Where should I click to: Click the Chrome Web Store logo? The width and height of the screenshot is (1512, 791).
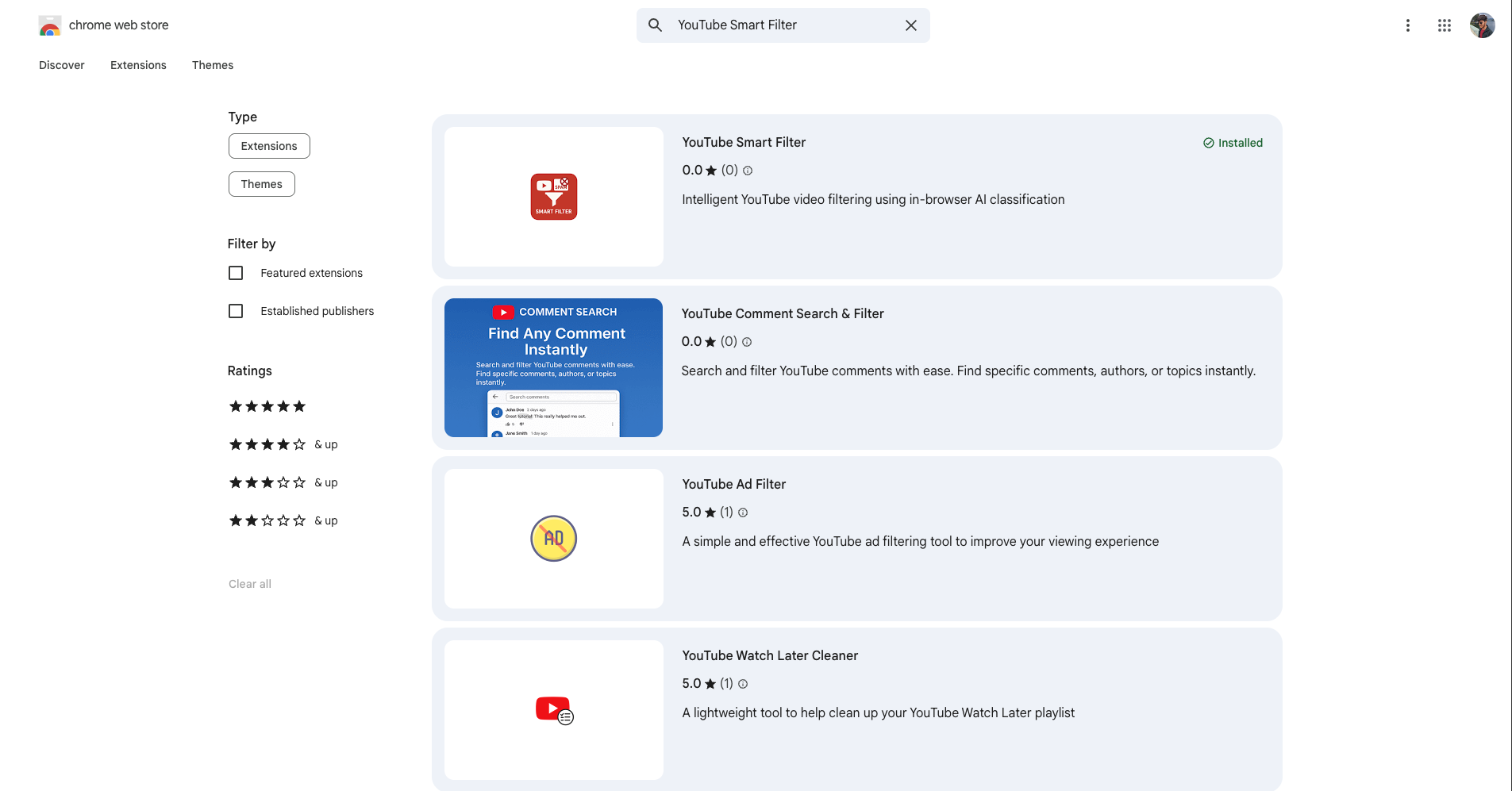49,25
